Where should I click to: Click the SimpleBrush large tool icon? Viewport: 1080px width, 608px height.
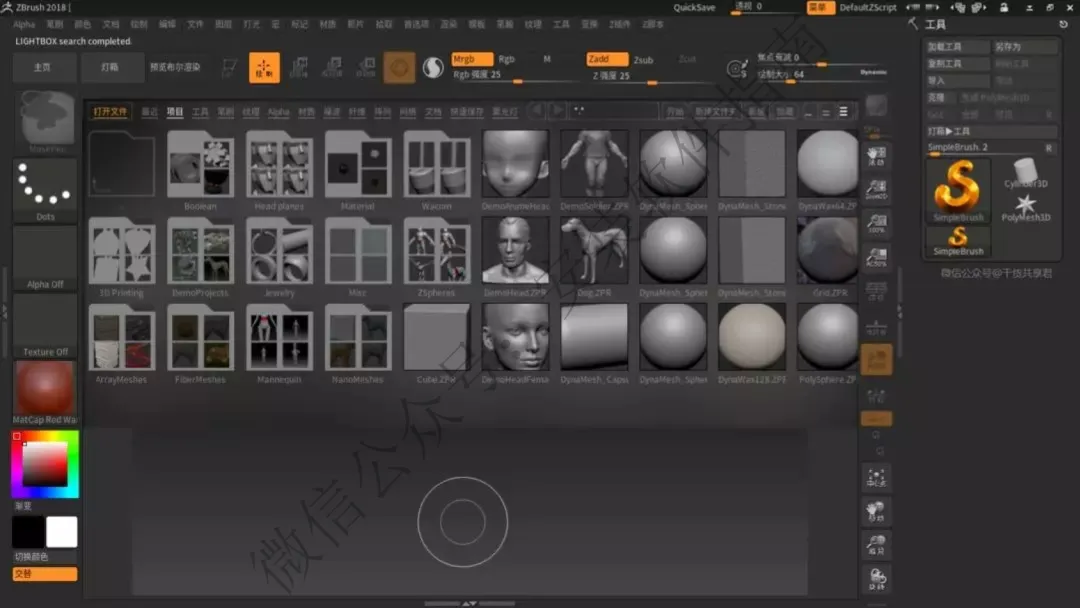pyautogui.click(x=957, y=191)
